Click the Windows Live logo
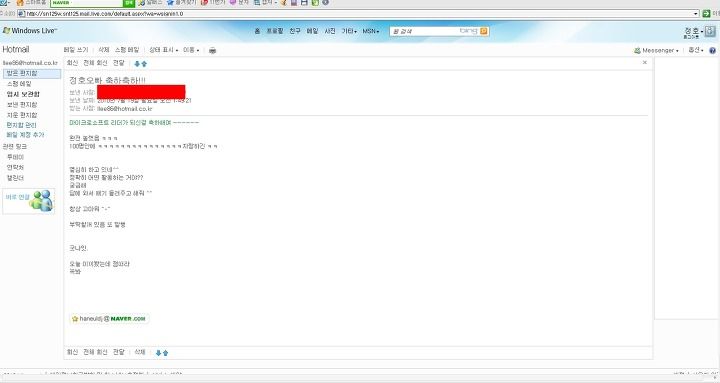Image resolution: width=720 pixels, height=383 pixels. click(30, 31)
